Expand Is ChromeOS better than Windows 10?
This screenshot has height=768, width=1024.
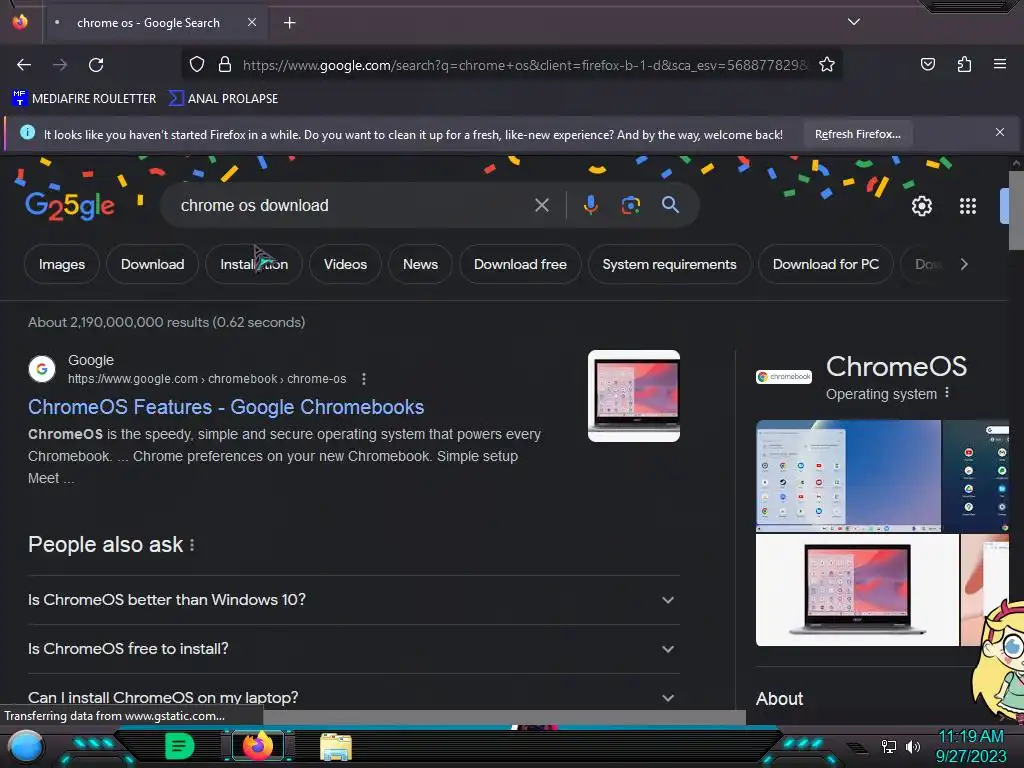353,600
